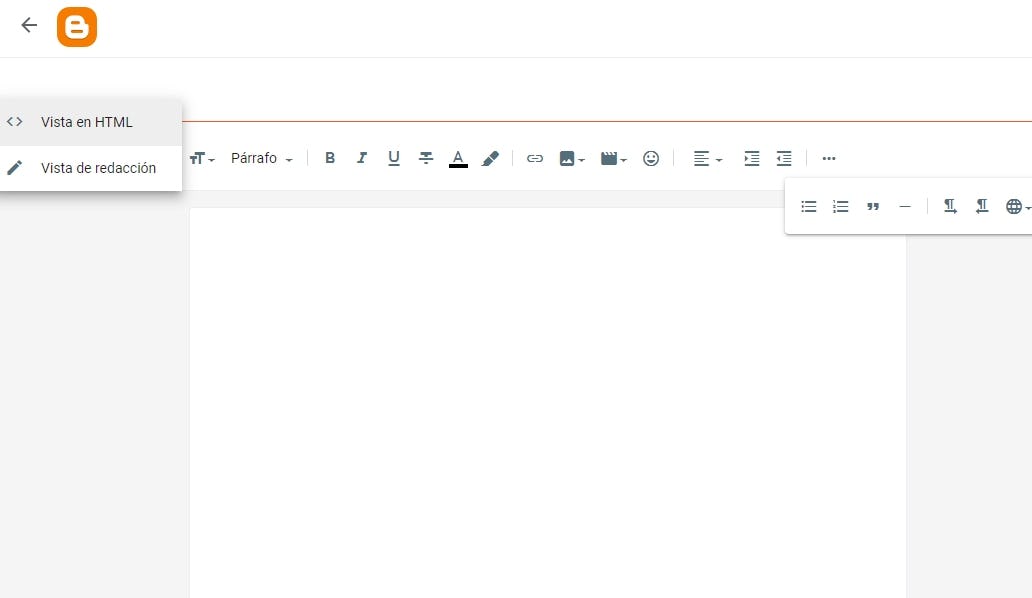
Task: Click the highlighter background color icon
Action: coord(490,158)
